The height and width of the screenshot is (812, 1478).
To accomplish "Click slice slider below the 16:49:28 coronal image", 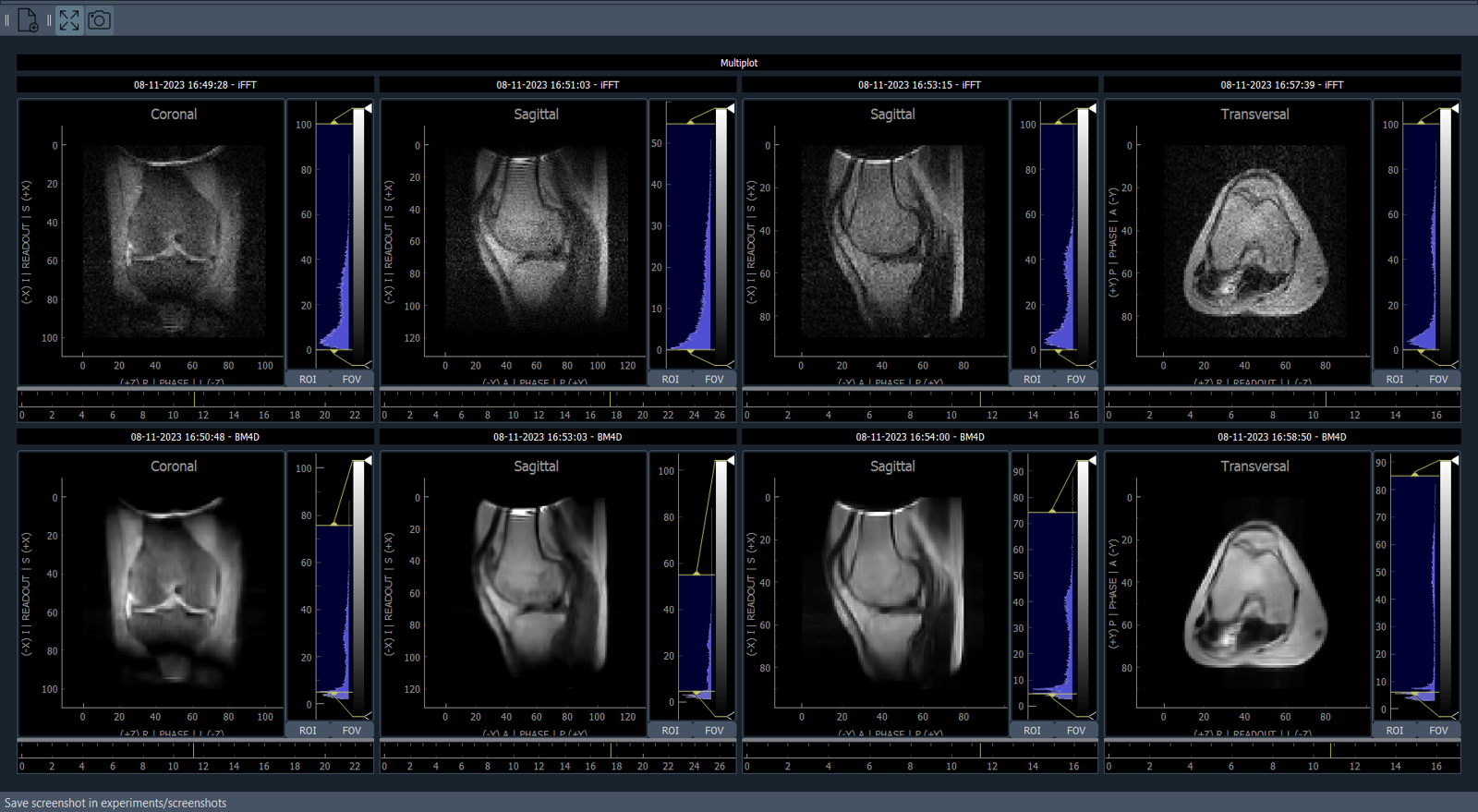I will point(195,399).
